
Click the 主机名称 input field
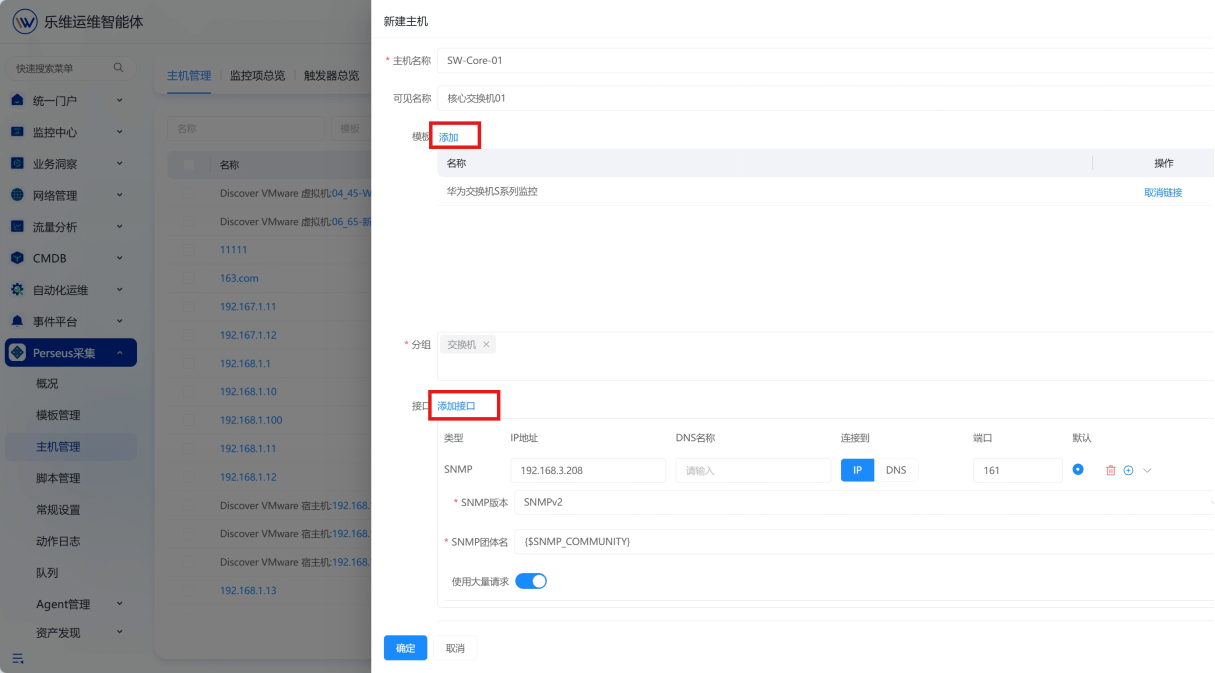pyautogui.click(x=826, y=60)
